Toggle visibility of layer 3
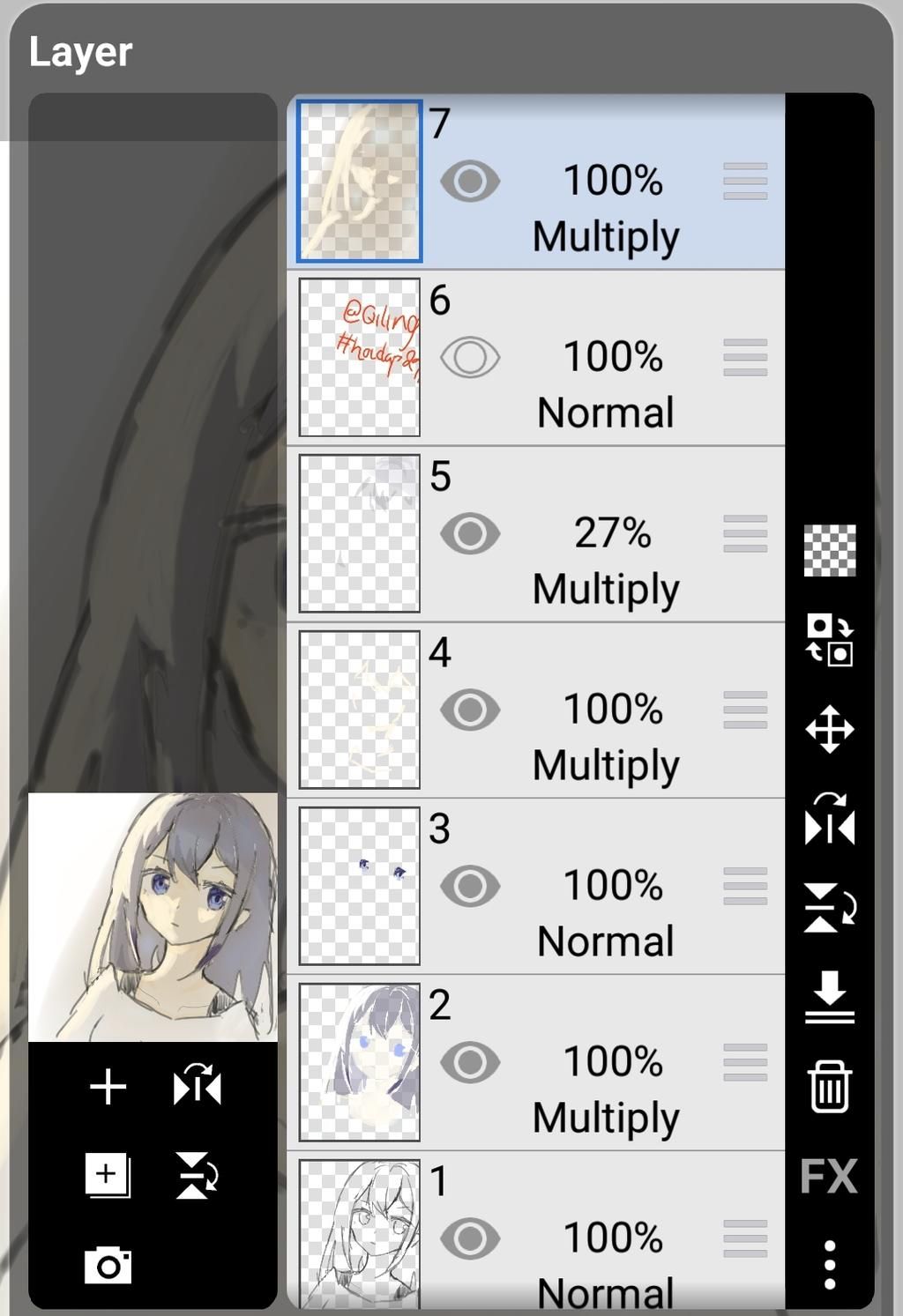903x1316 pixels. [x=470, y=887]
